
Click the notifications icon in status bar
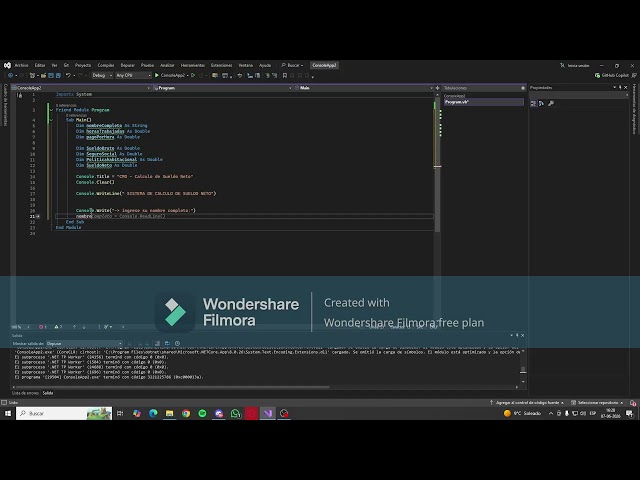[633, 403]
